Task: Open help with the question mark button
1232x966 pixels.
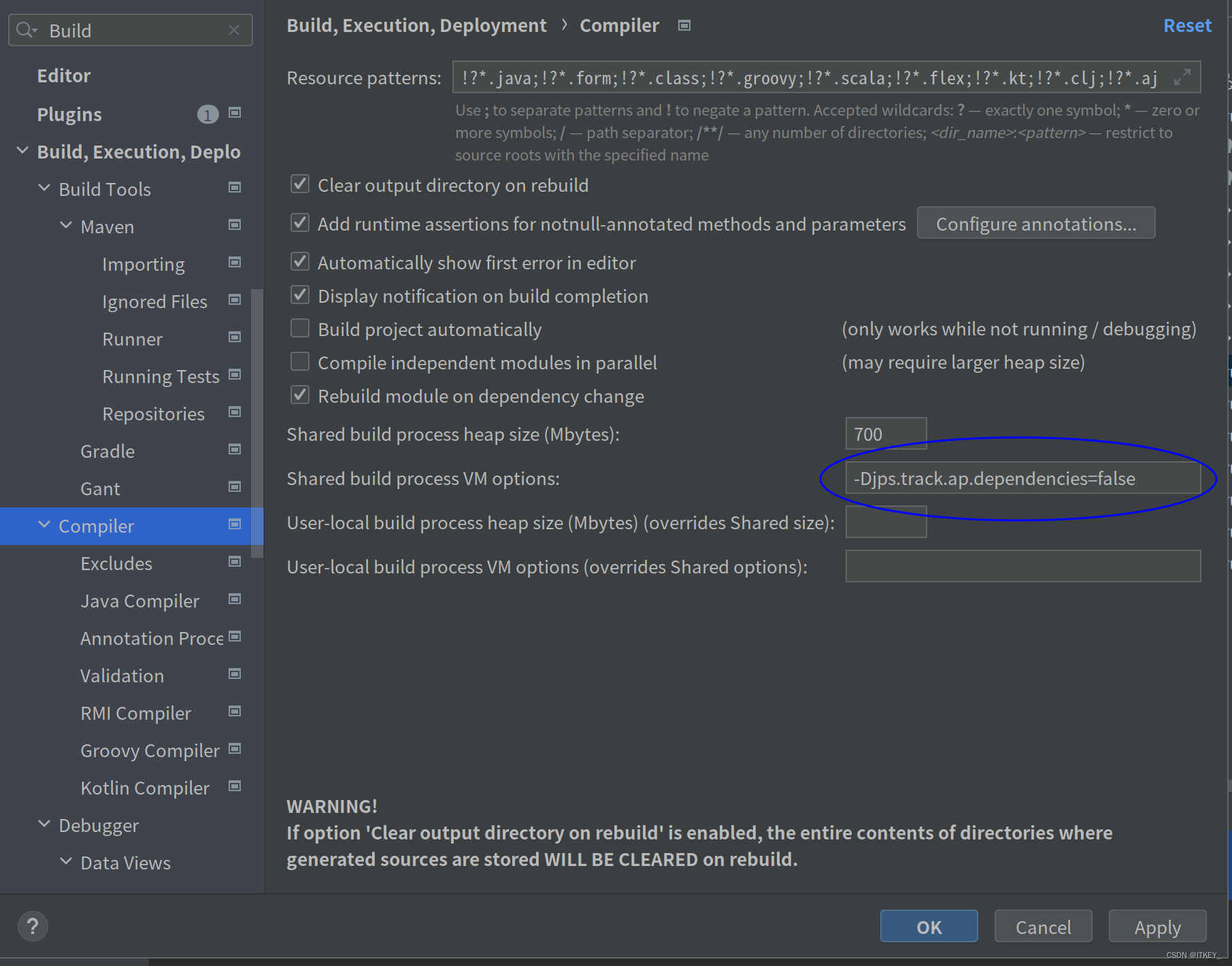Action: tap(33, 927)
